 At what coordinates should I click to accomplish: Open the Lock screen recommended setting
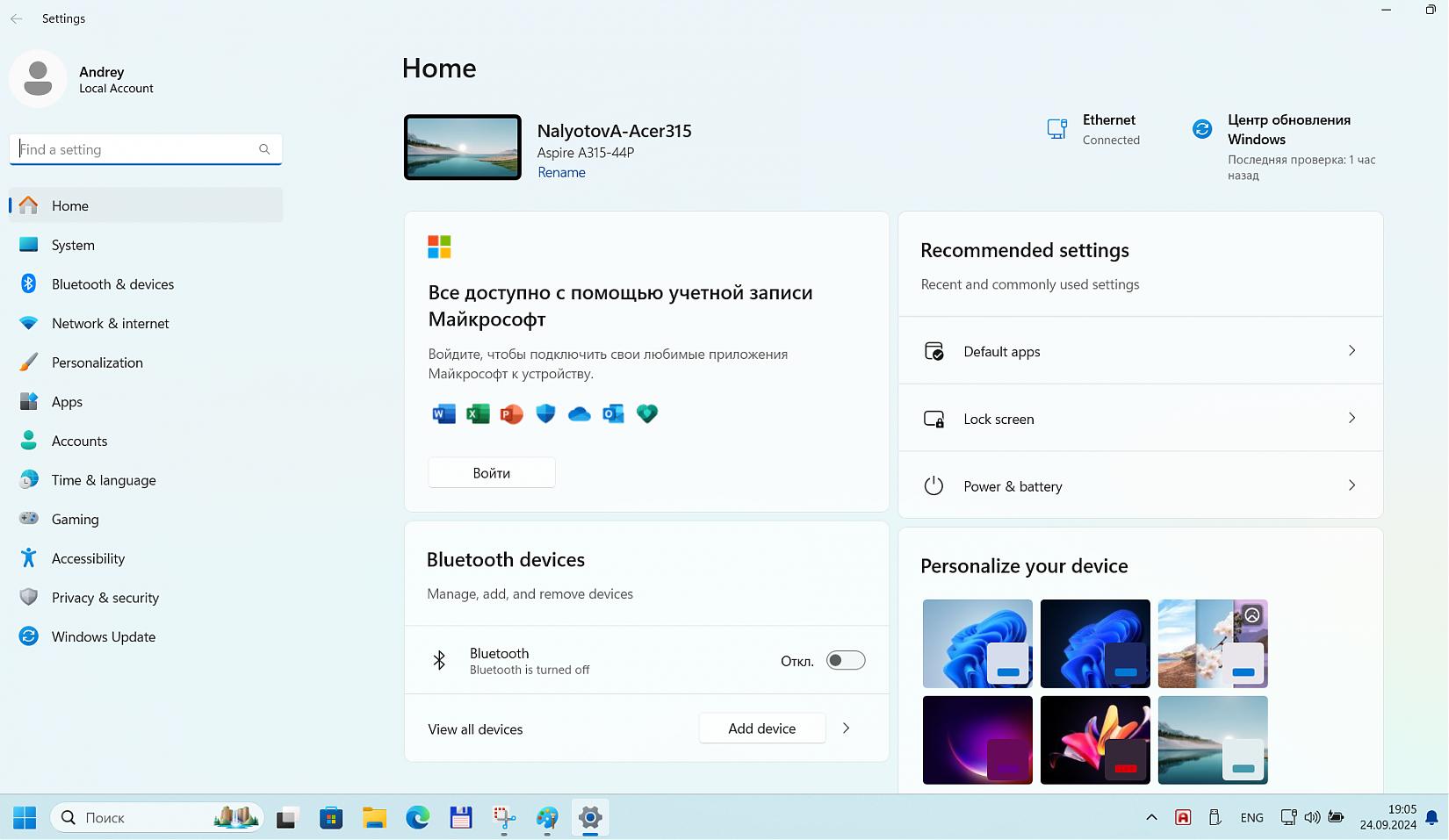click(1141, 419)
